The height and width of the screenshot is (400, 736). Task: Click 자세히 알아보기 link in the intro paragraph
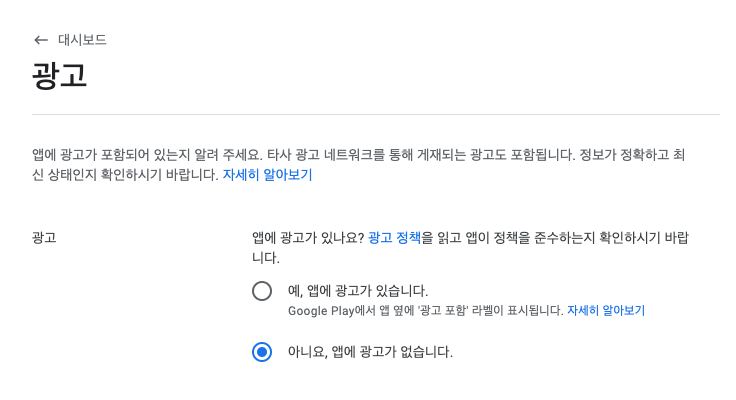coord(267,175)
